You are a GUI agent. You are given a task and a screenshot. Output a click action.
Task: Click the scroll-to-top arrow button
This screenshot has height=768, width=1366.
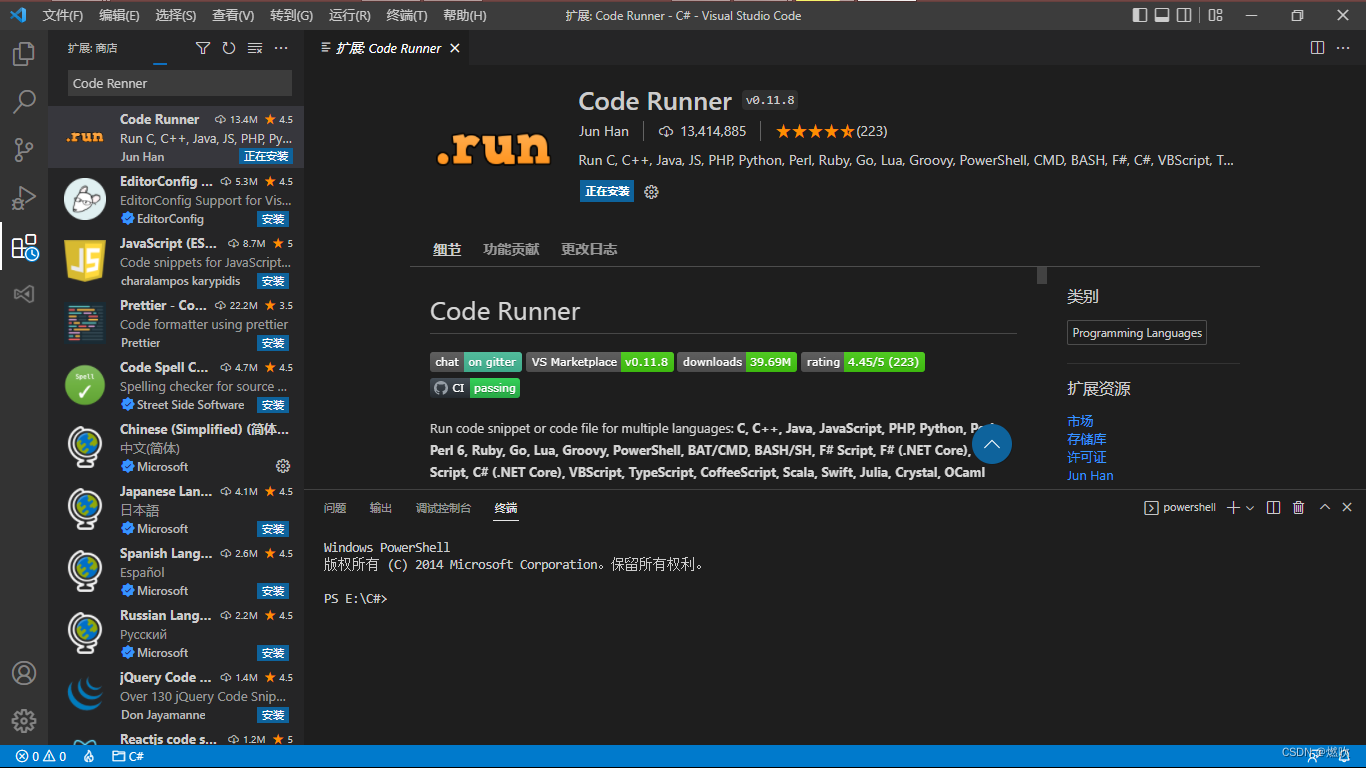pyautogui.click(x=992, y=444)
